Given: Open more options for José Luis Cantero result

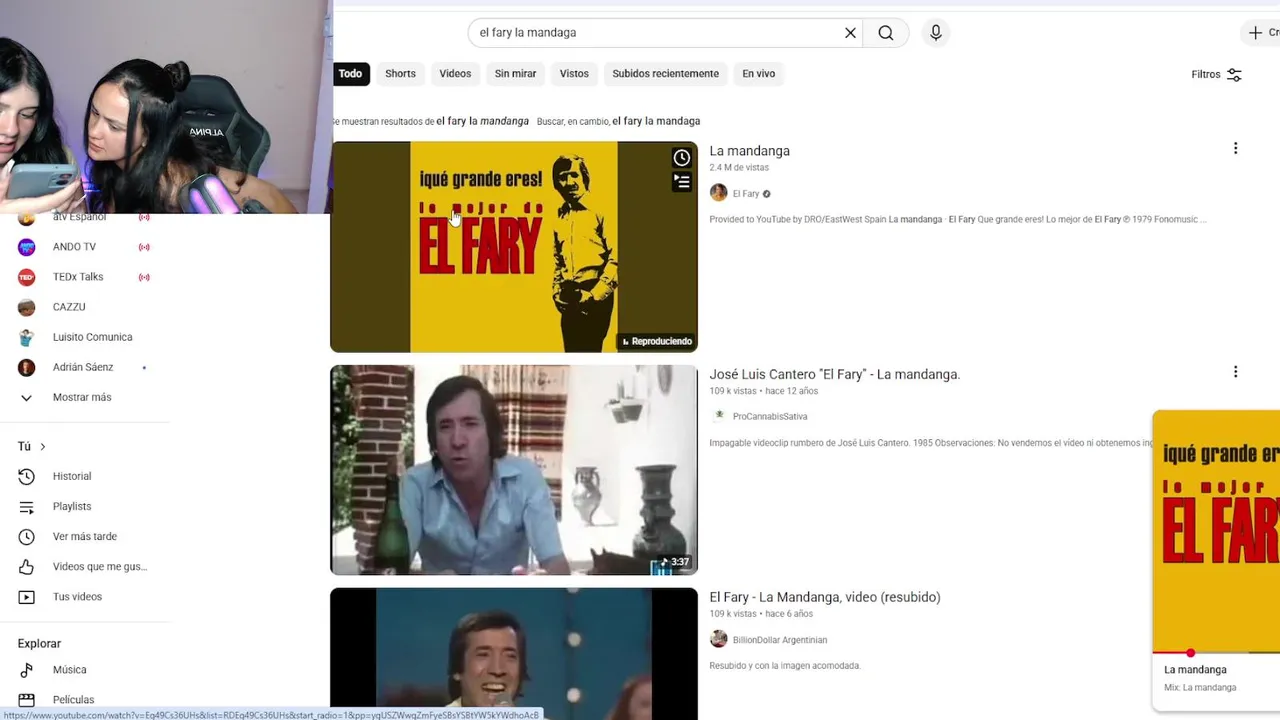Looking at the screenshot, I should click(1235, 372).
